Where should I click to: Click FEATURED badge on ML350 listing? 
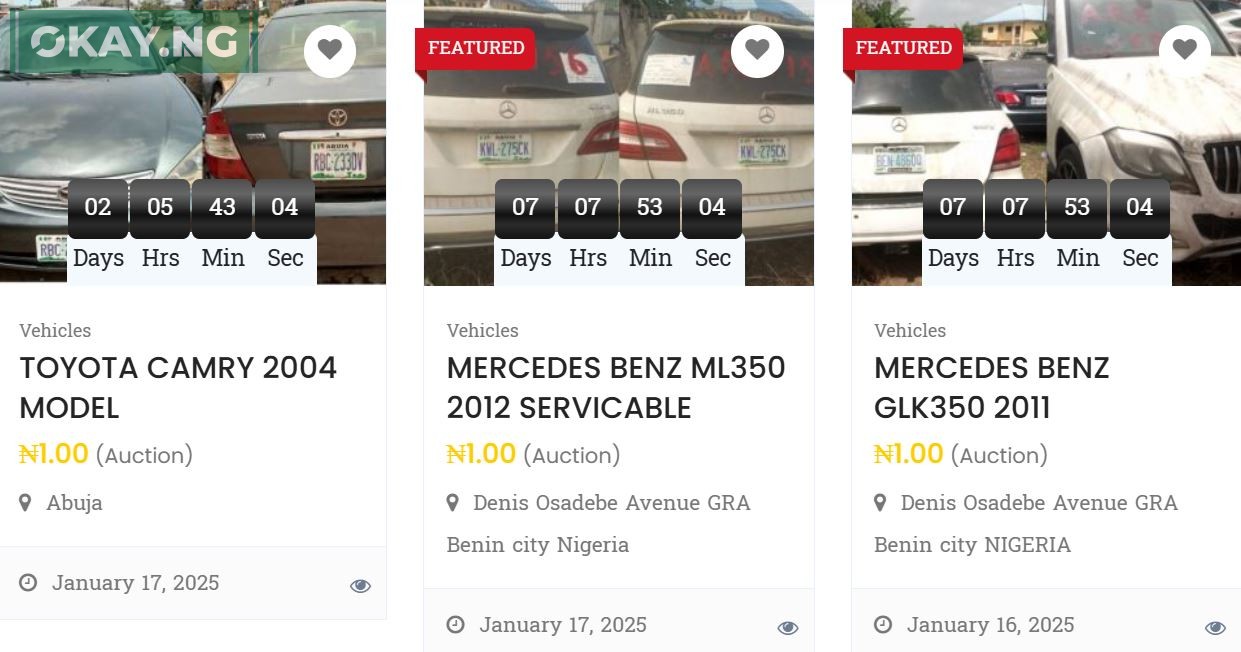click(x=476, y=48)
